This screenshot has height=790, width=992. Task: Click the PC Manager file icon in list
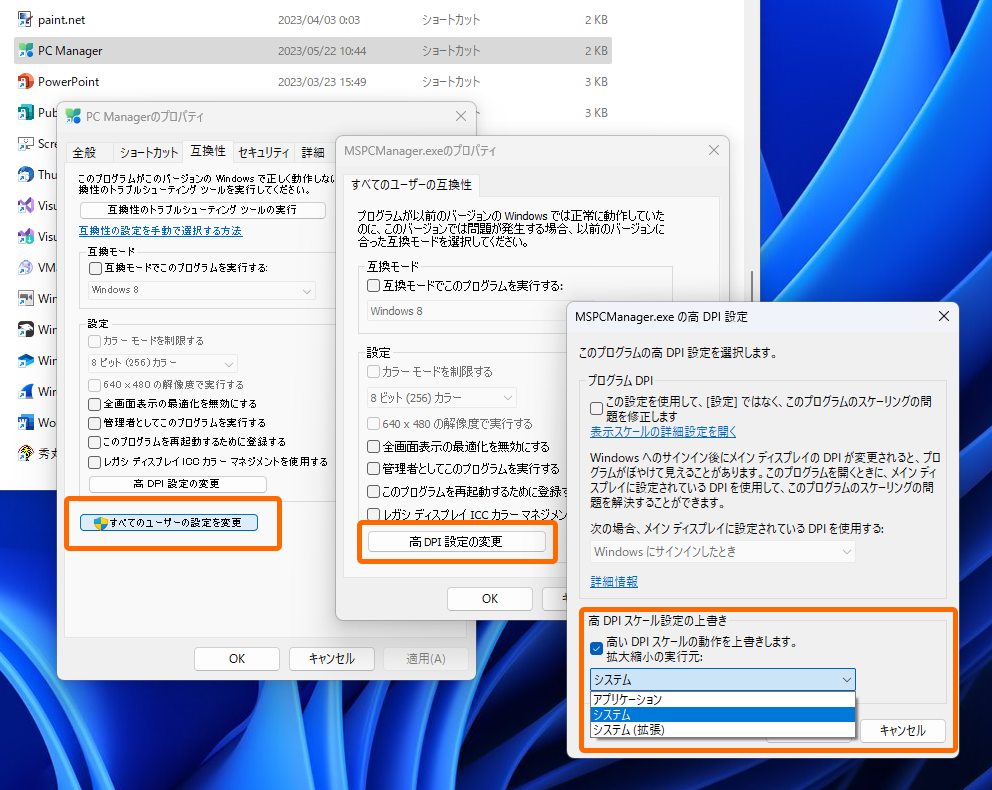(25, 51)
